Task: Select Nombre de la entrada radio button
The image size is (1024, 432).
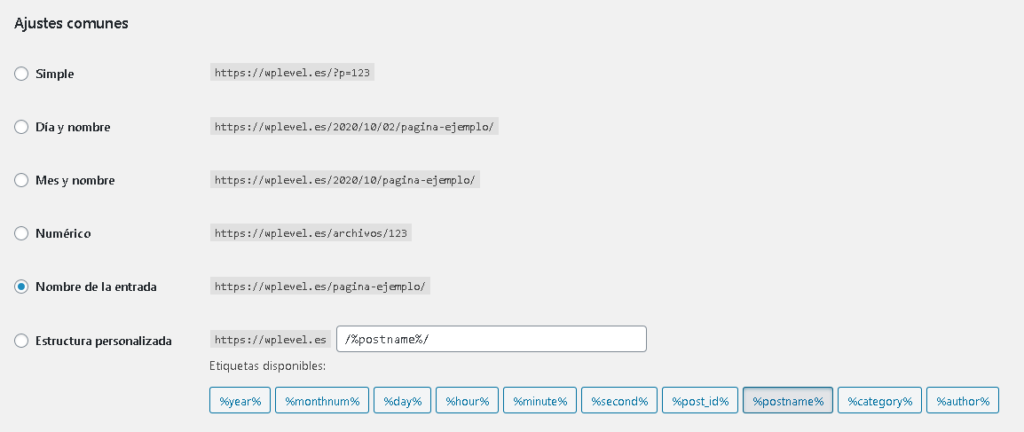Action: [22, 286]
